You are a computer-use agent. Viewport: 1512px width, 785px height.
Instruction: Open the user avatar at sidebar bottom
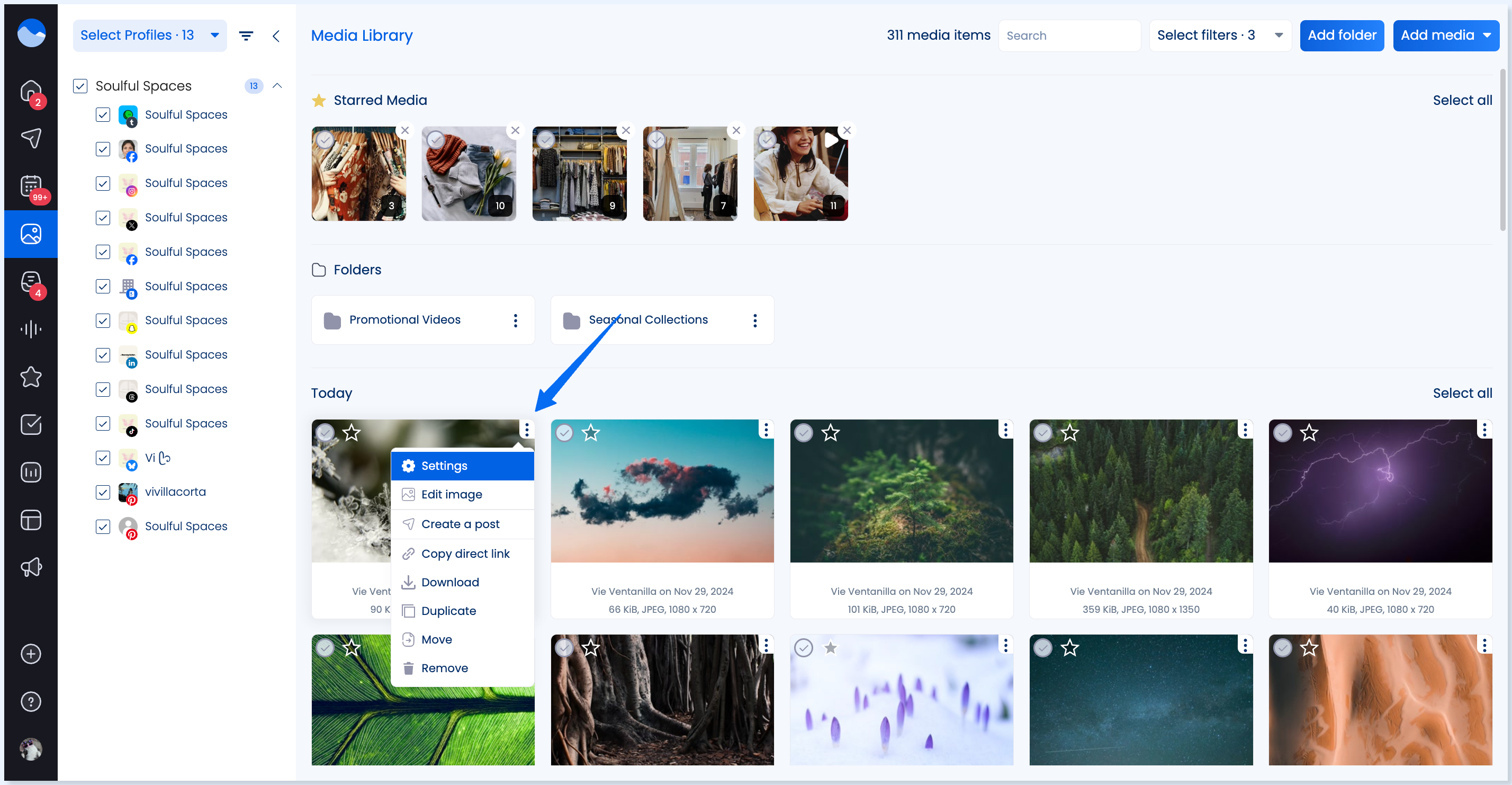point(31,749)
